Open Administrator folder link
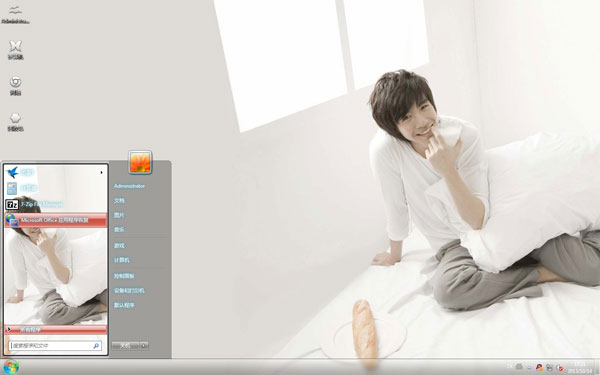 tap(129, 186)
